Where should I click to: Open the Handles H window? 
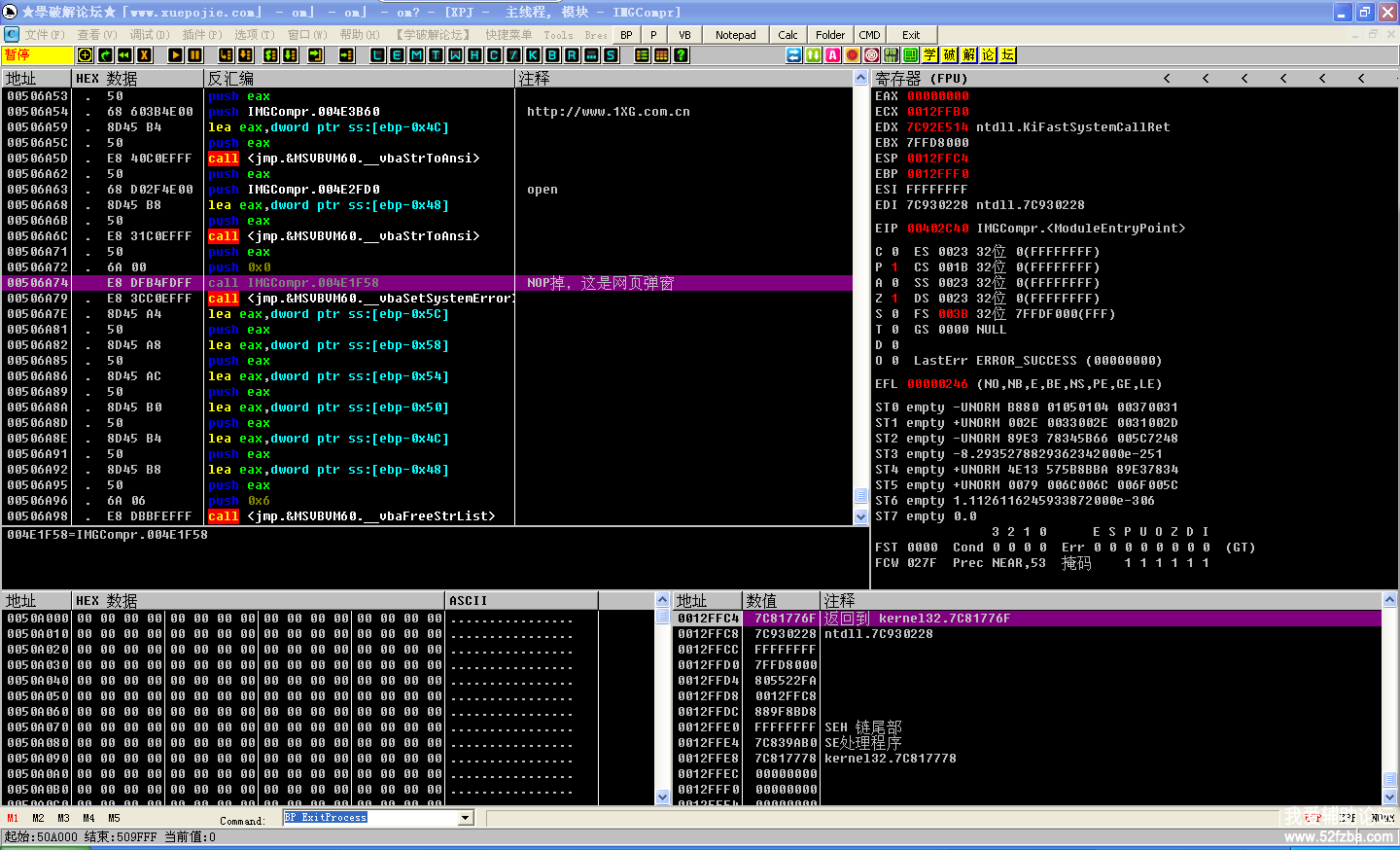[474, 55]
